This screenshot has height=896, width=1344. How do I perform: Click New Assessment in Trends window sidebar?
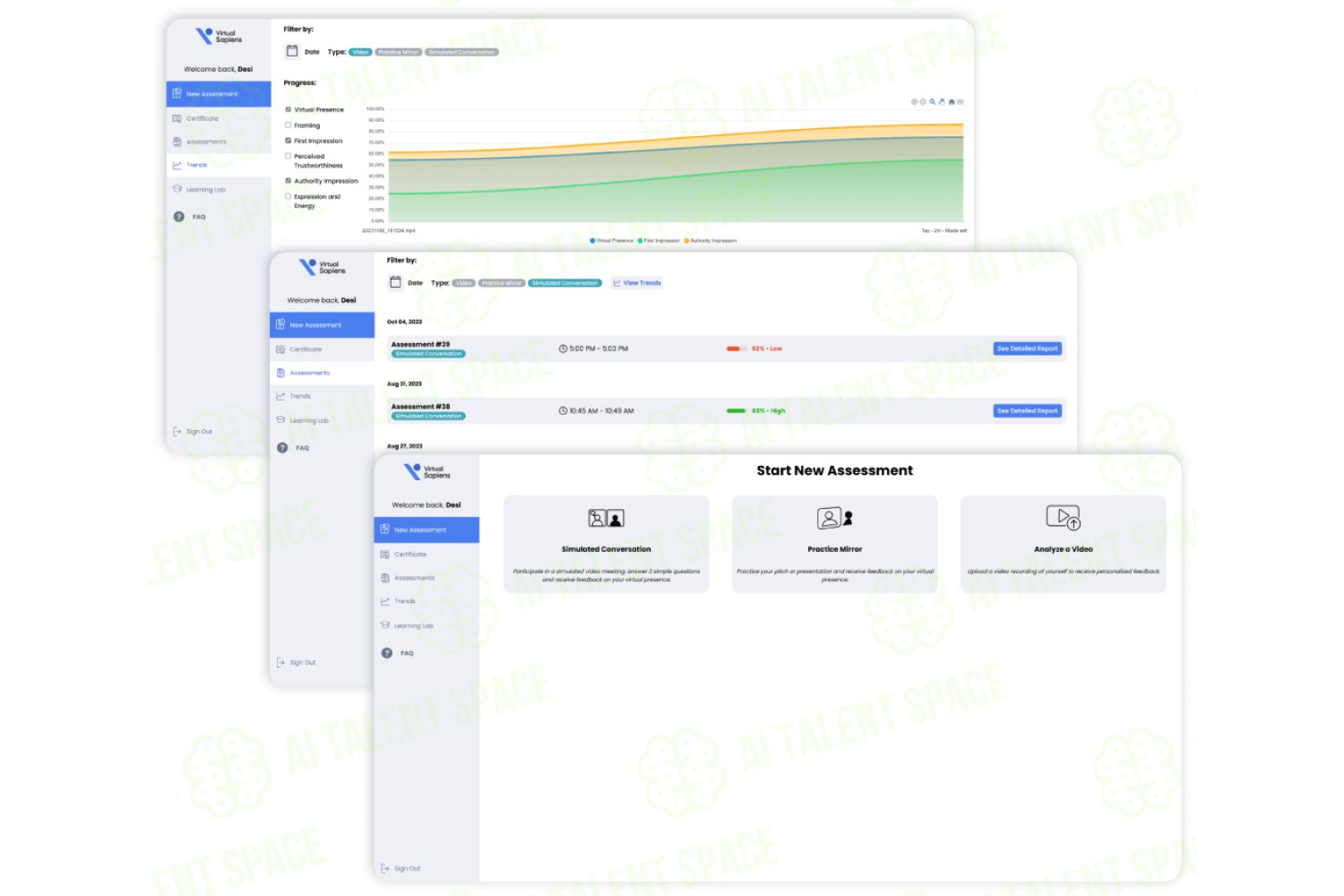click(x=219, y=93)
